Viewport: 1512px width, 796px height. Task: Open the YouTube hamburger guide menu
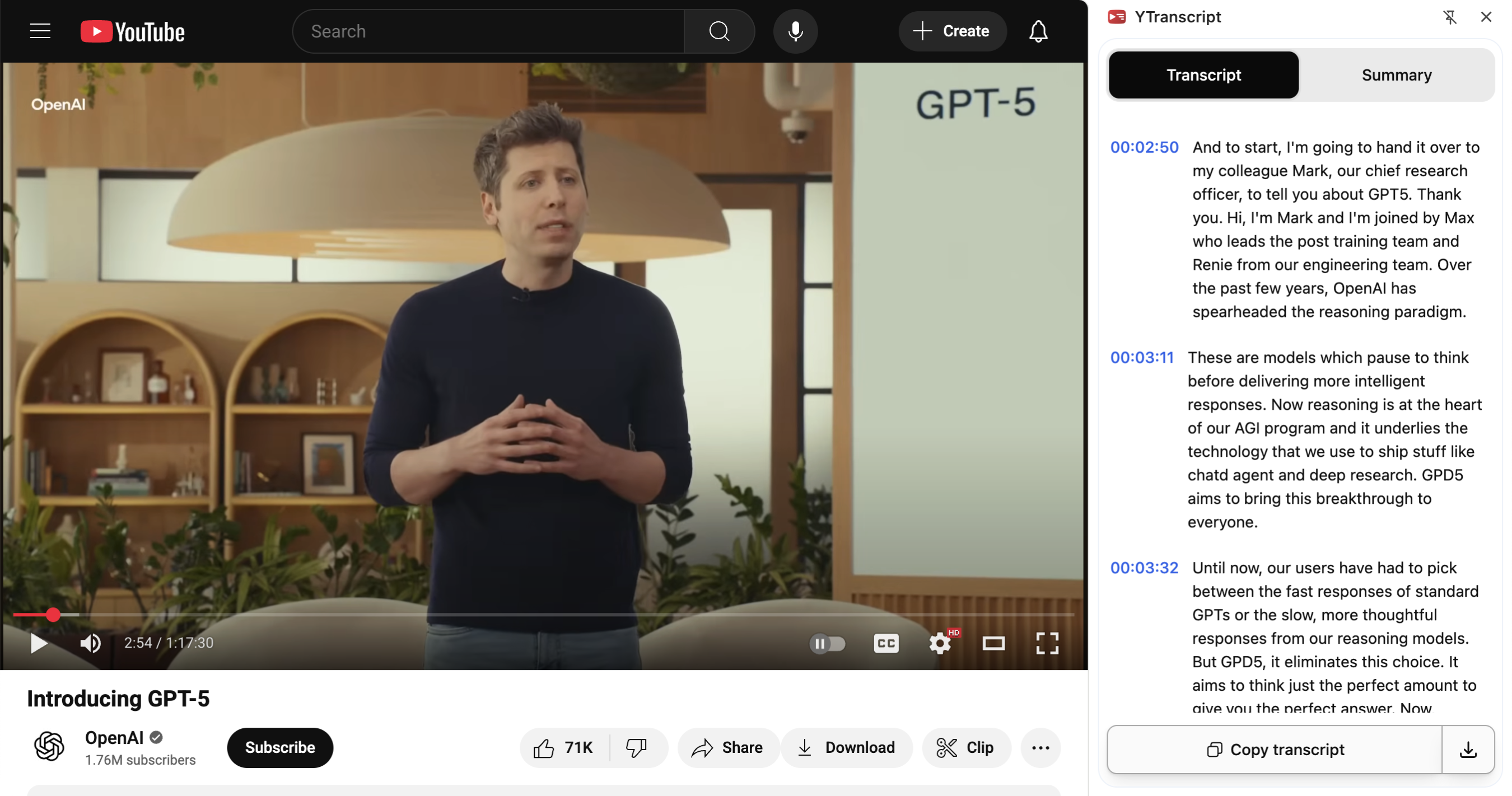click(x=40, y=31)
